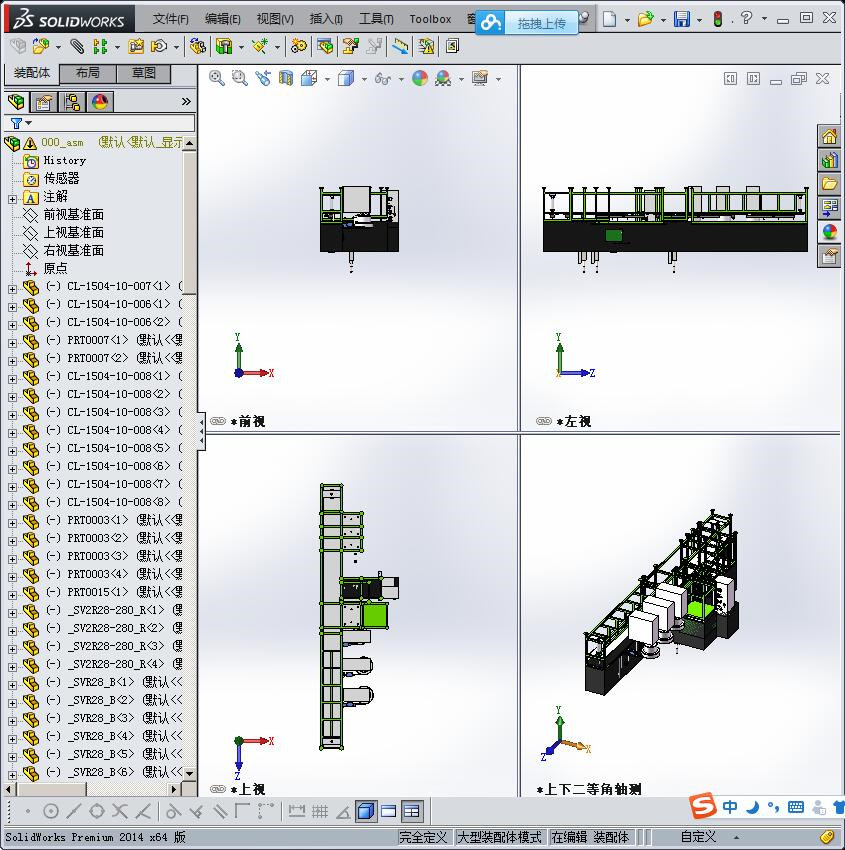Screen dimensions: 845x850
Task: Expand the CL-1504-10-007<1> component node
Action: (x=12, y=289)
